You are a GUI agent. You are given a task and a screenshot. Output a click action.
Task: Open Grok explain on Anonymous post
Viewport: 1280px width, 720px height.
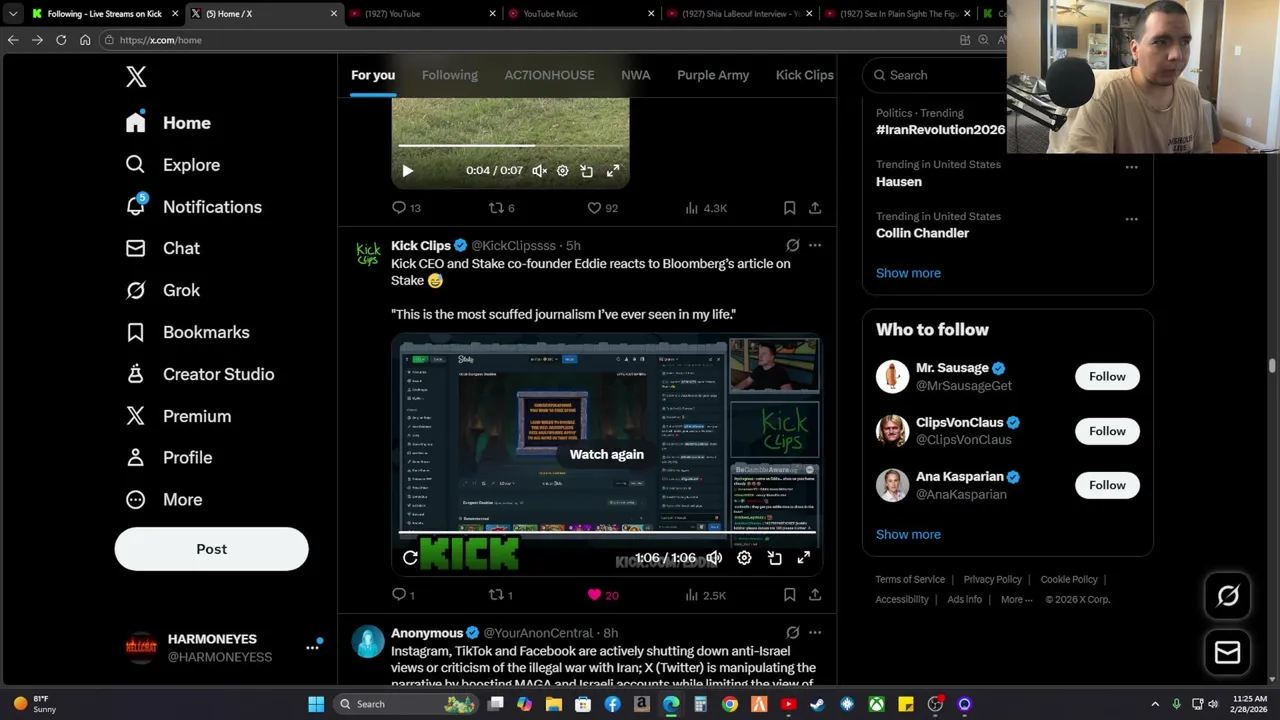point(792,632)
